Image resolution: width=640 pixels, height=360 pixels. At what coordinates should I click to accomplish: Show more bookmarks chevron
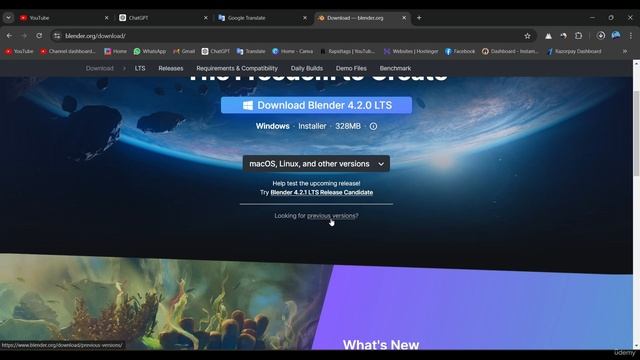point(624,51)
